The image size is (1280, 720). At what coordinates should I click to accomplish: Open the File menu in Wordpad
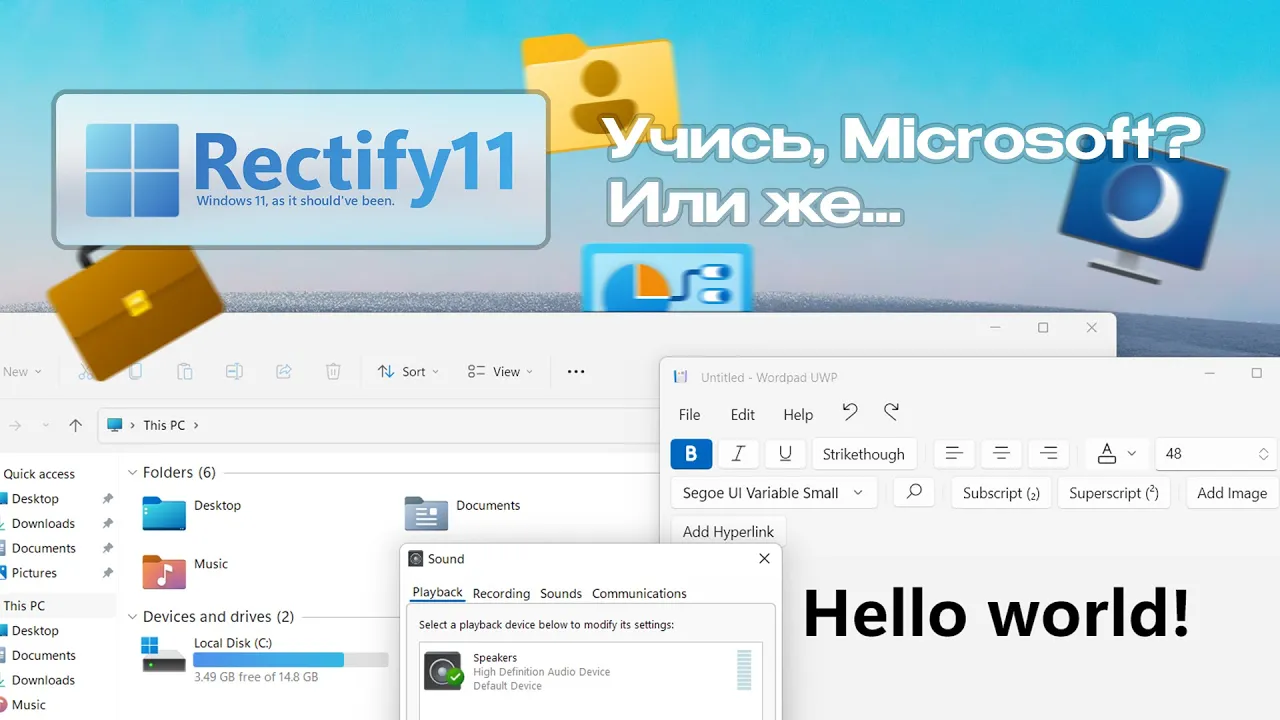[x=689, y=414]
